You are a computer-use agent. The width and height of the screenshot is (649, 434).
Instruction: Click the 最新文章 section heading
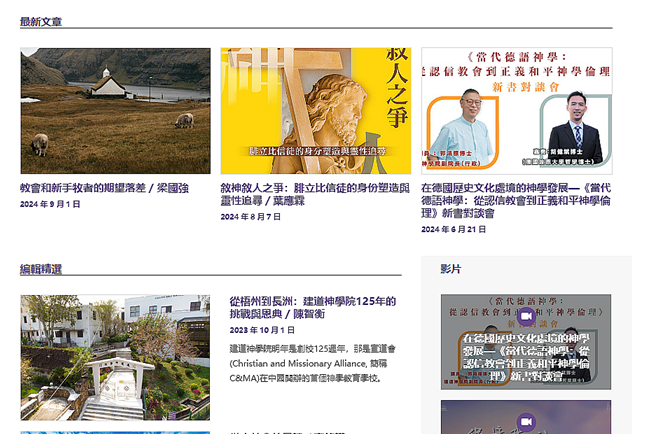coord(41,22)
